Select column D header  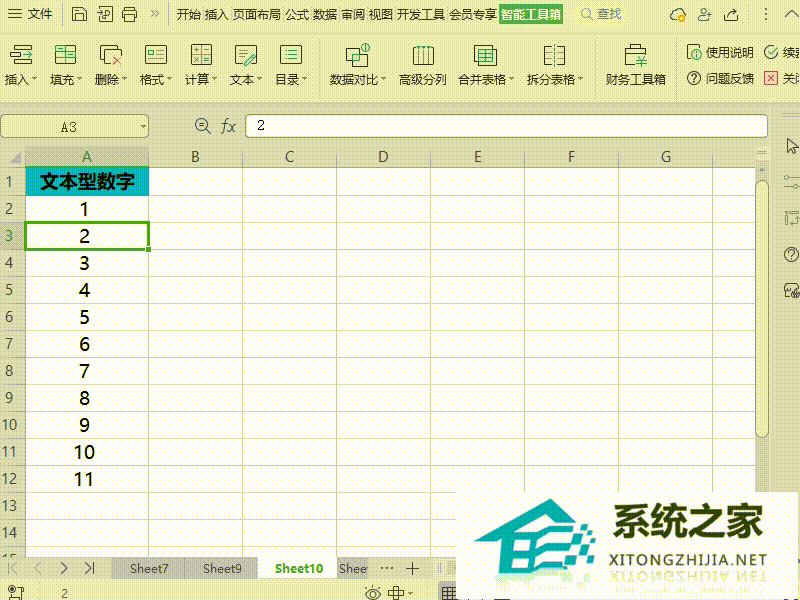point(383,157)
